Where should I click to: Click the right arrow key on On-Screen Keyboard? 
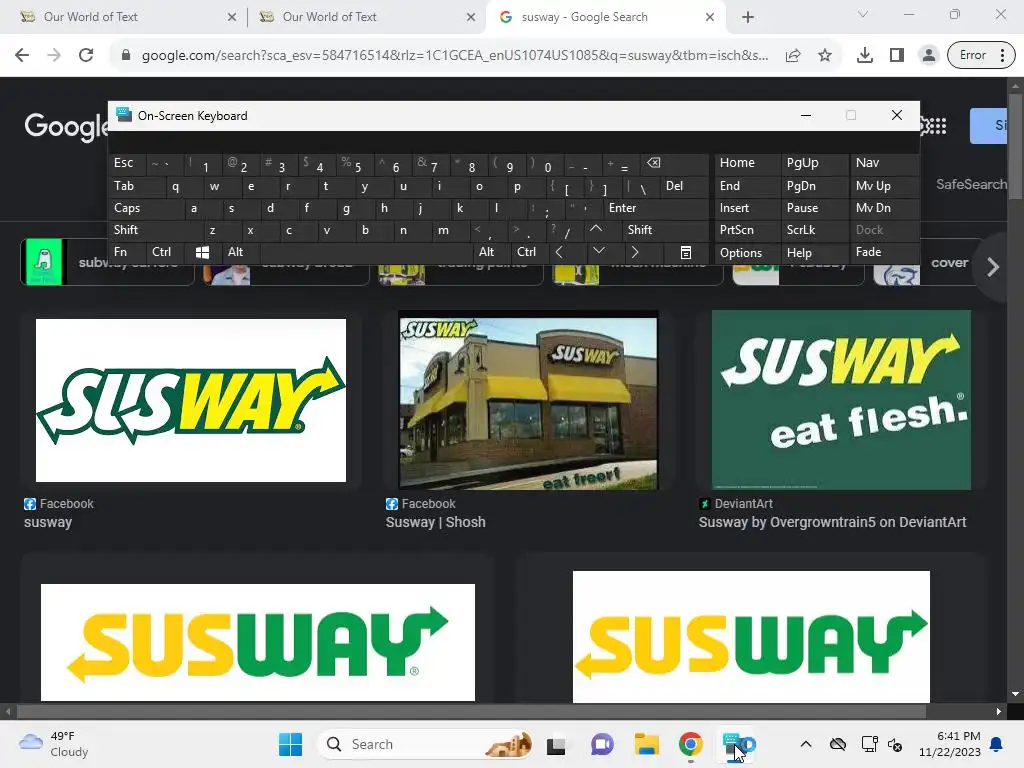pyautogui.click(x=635, y=252)
